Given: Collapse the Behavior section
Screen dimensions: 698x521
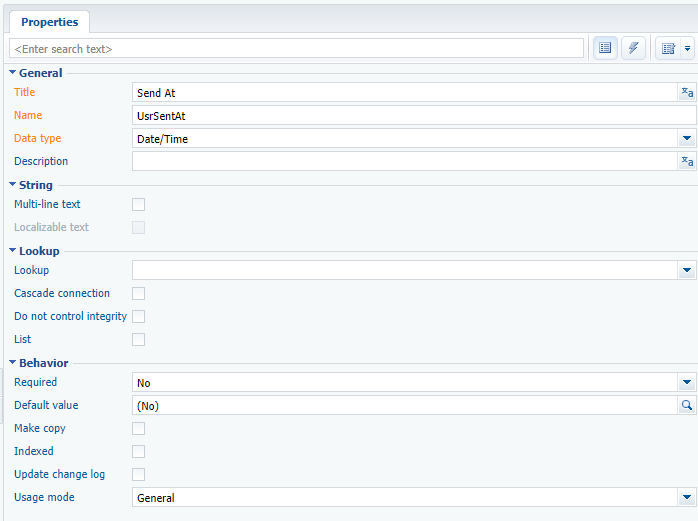Looking at the screenshot, I should pos(12,362).
